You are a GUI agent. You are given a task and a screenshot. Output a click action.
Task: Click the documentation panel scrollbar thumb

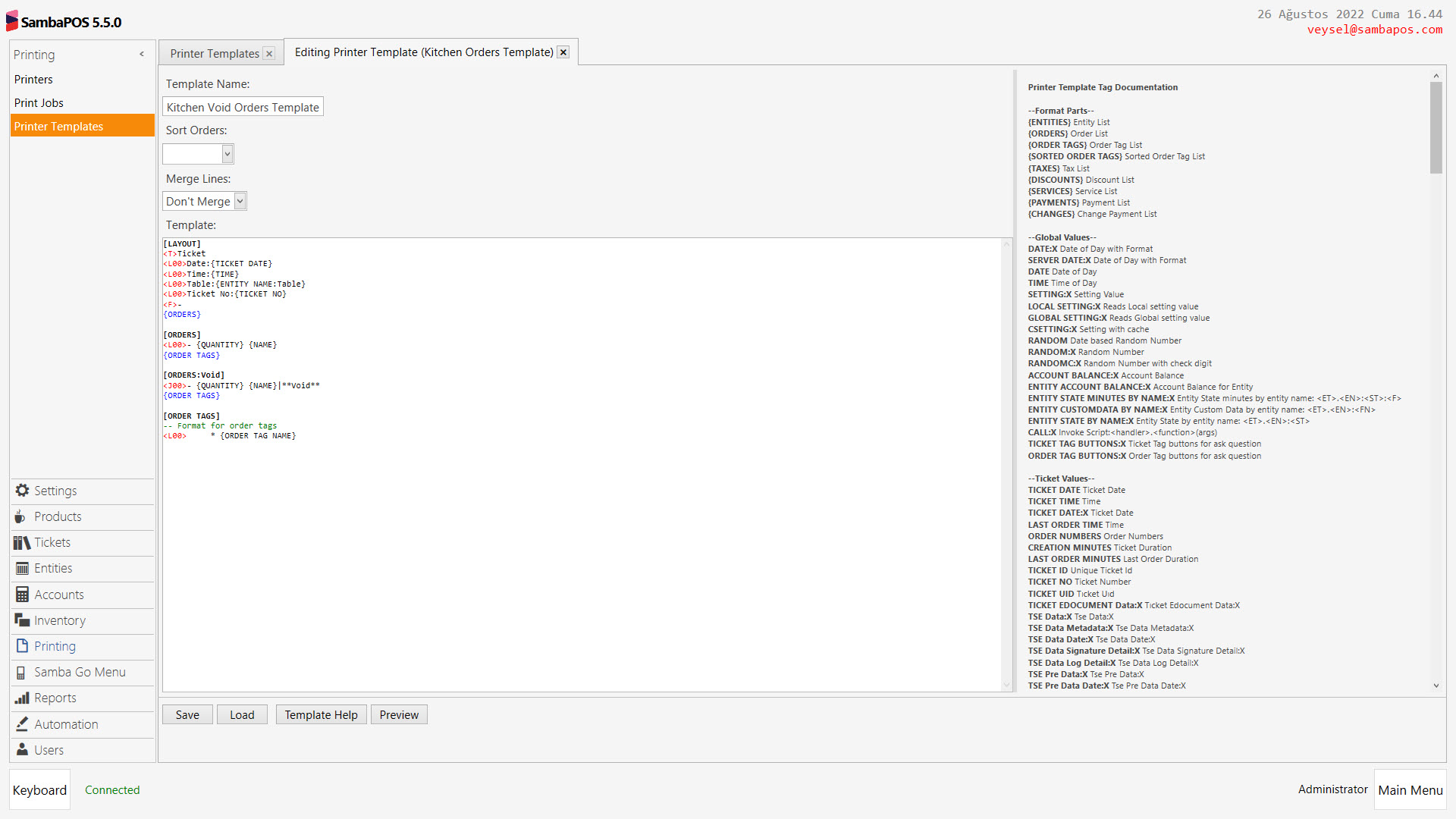(1436, 127)
